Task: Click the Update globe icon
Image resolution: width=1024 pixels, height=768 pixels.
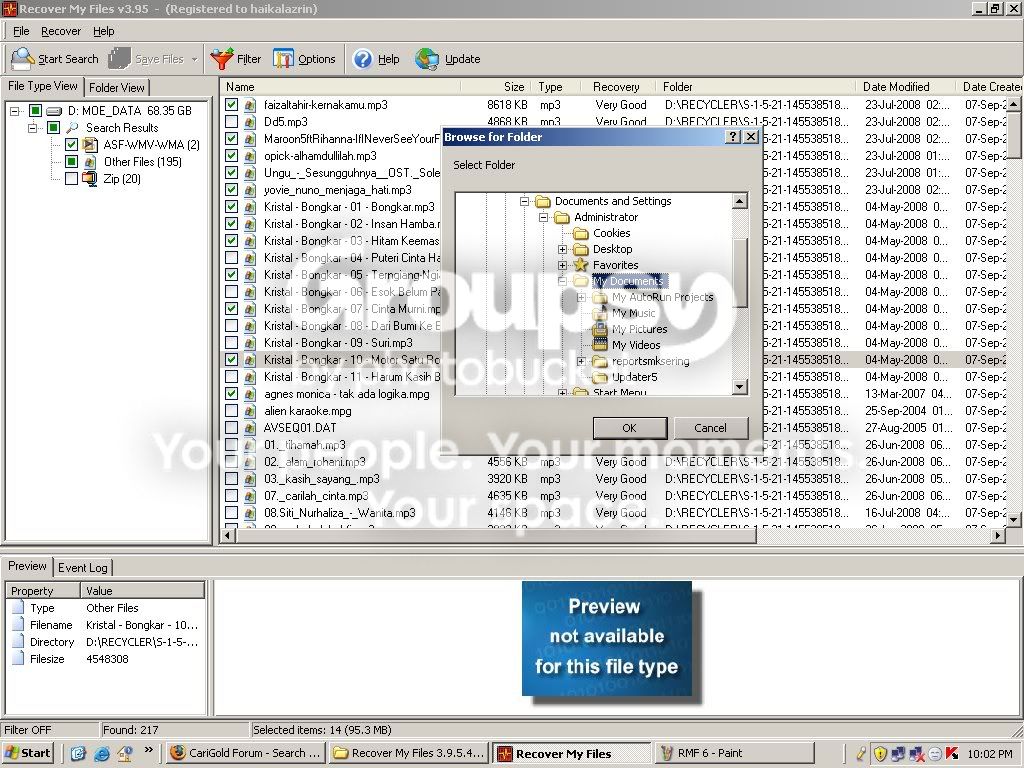Action: pyautogui.click(x=427, y=59)
